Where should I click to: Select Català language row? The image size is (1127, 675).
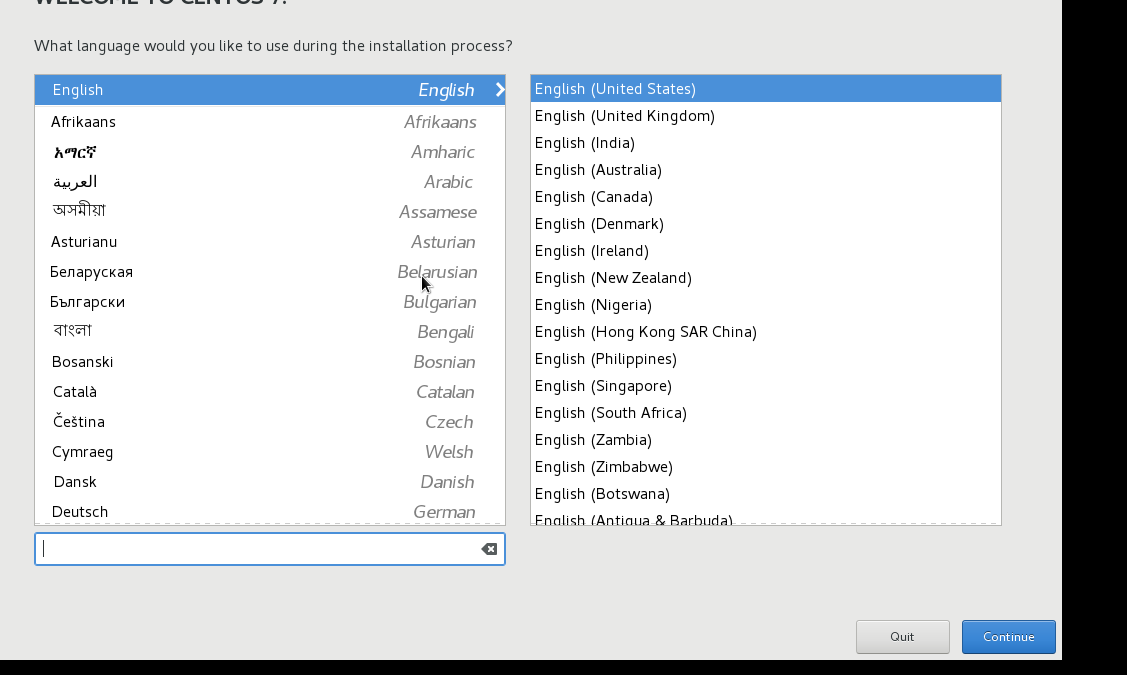[270, 392]
